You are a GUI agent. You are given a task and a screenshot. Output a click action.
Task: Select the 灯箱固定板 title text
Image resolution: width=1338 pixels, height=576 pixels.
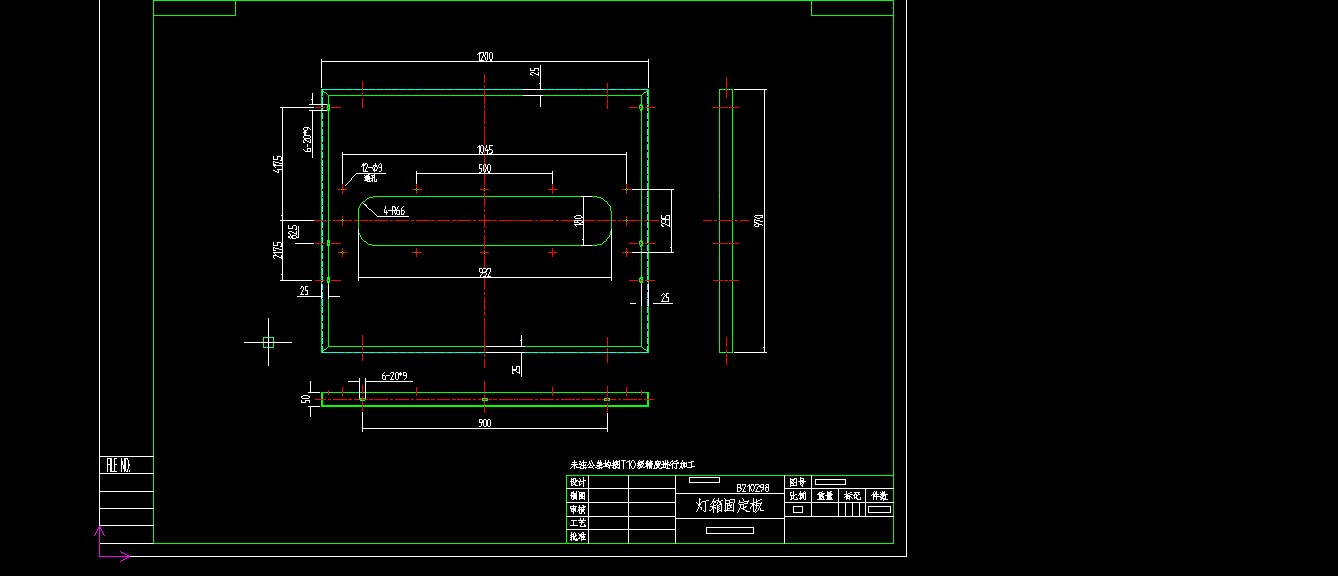coord(730,506)
